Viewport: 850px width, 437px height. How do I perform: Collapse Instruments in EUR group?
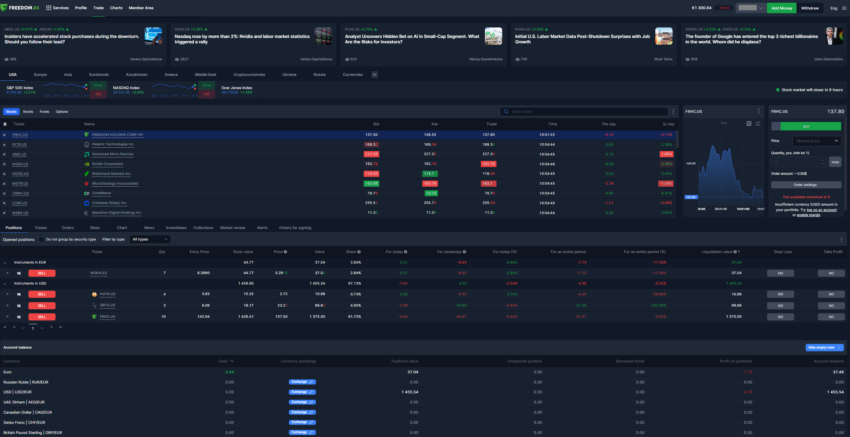[5, 262]
